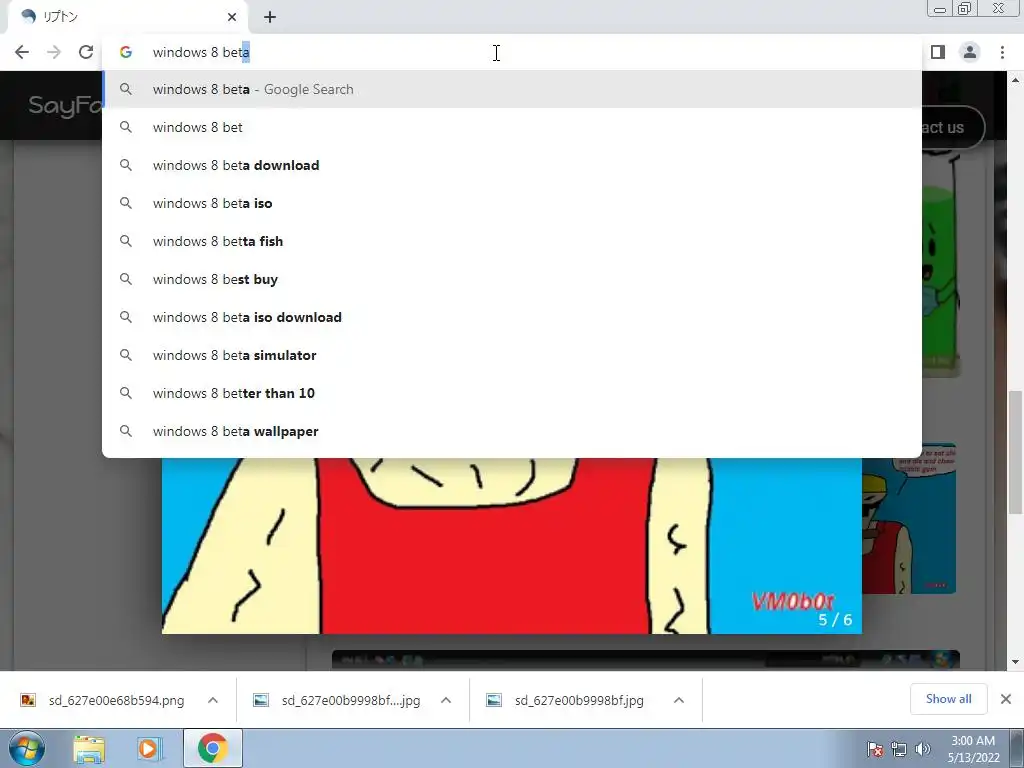The height and width of the screenshot is (768, 1024).
Task: Click the search icon beside "windows 8 beta simulator"
Action: click(125, 355)
